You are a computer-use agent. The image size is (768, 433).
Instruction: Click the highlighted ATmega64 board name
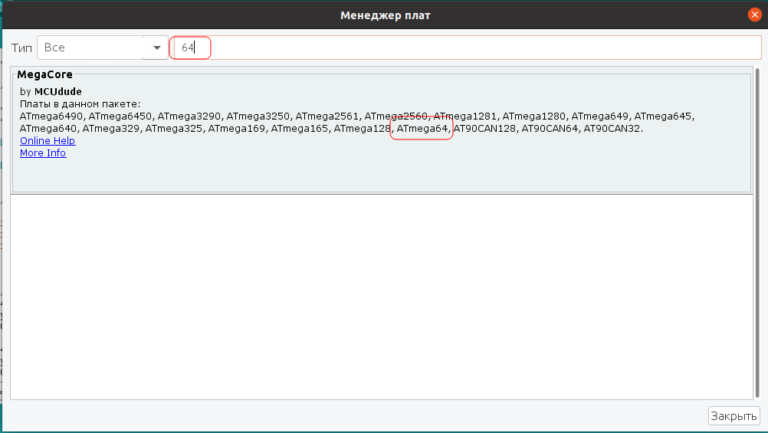422,129
